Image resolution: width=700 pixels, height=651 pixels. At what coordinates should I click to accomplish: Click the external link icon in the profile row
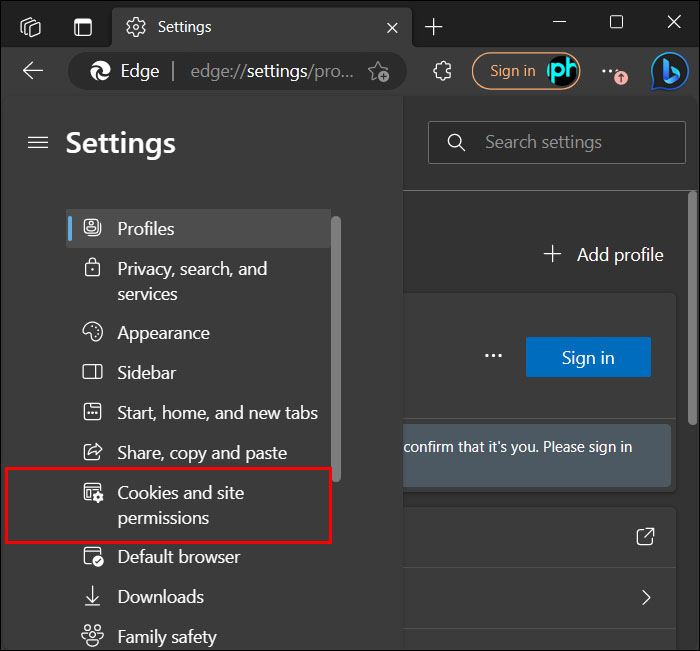coord(645,536)
